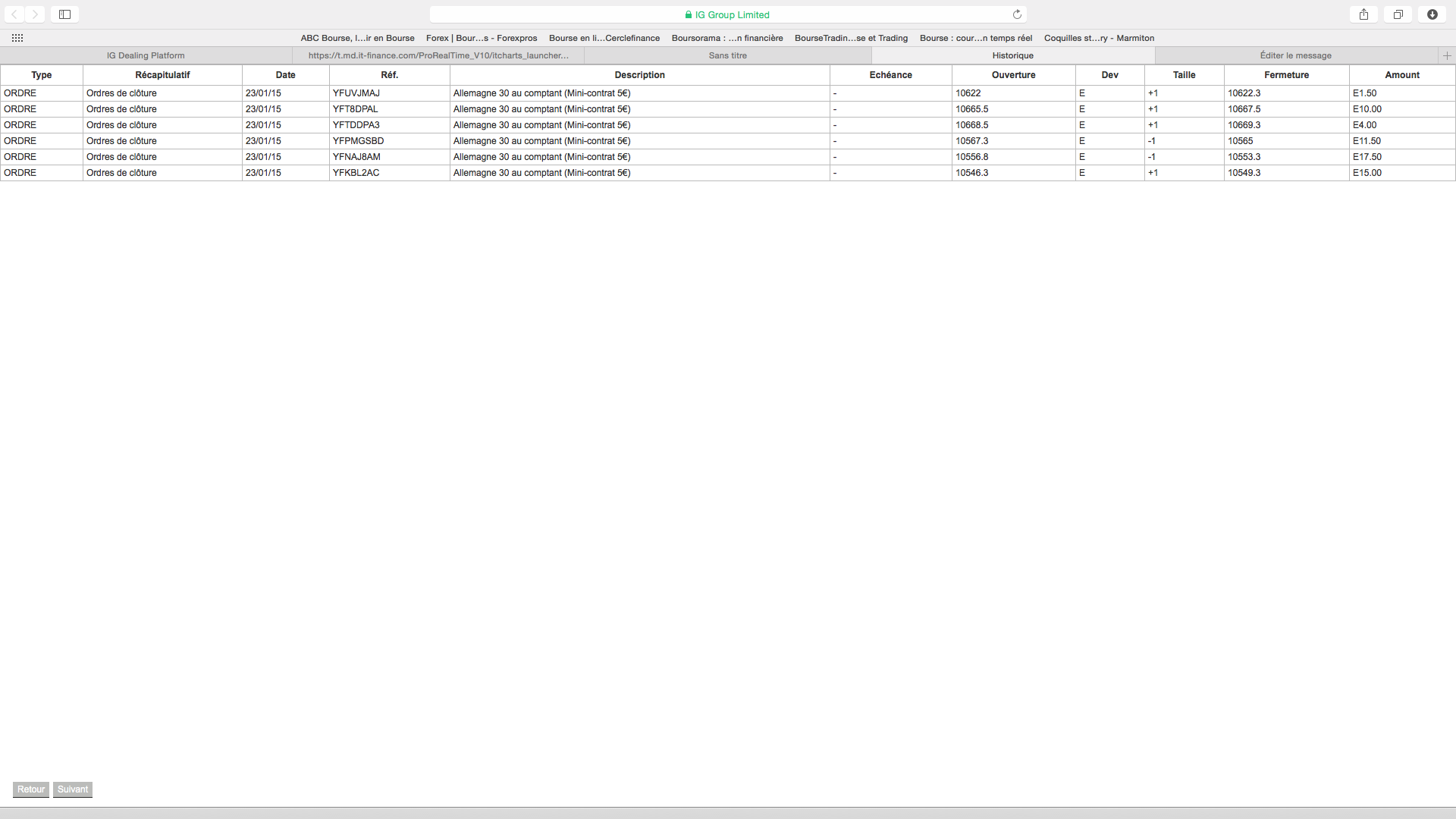
Task: Click the Amount column header
Action: [x=1401, y=75]
